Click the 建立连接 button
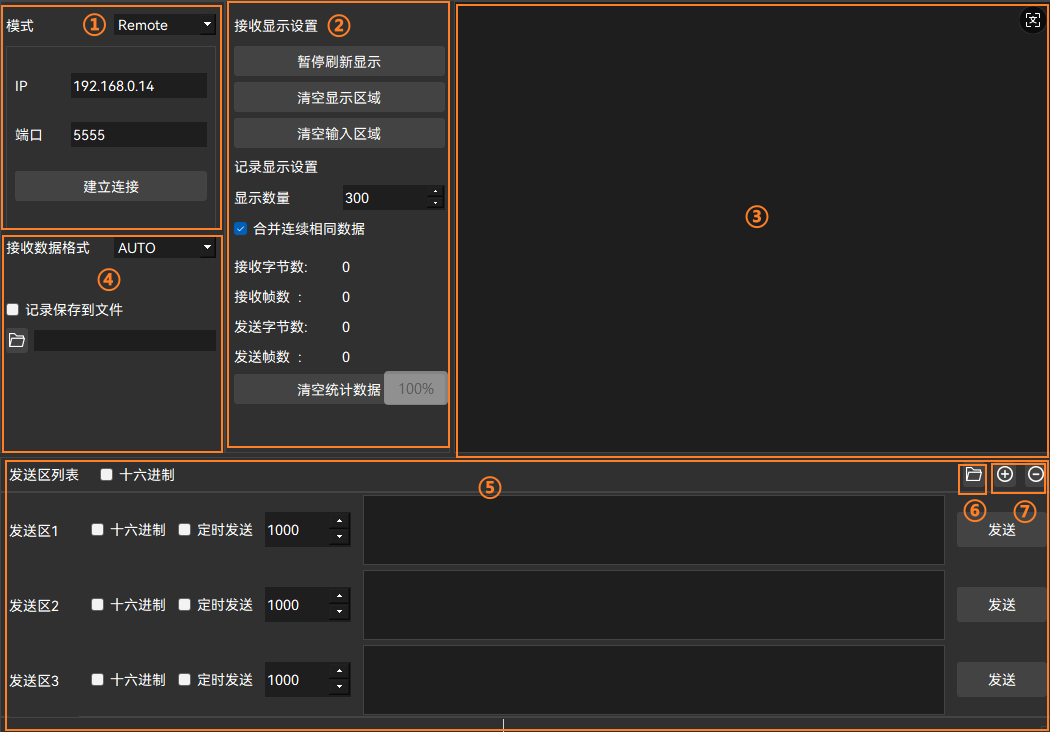1050x732 pixels. (x=111, y=187)
